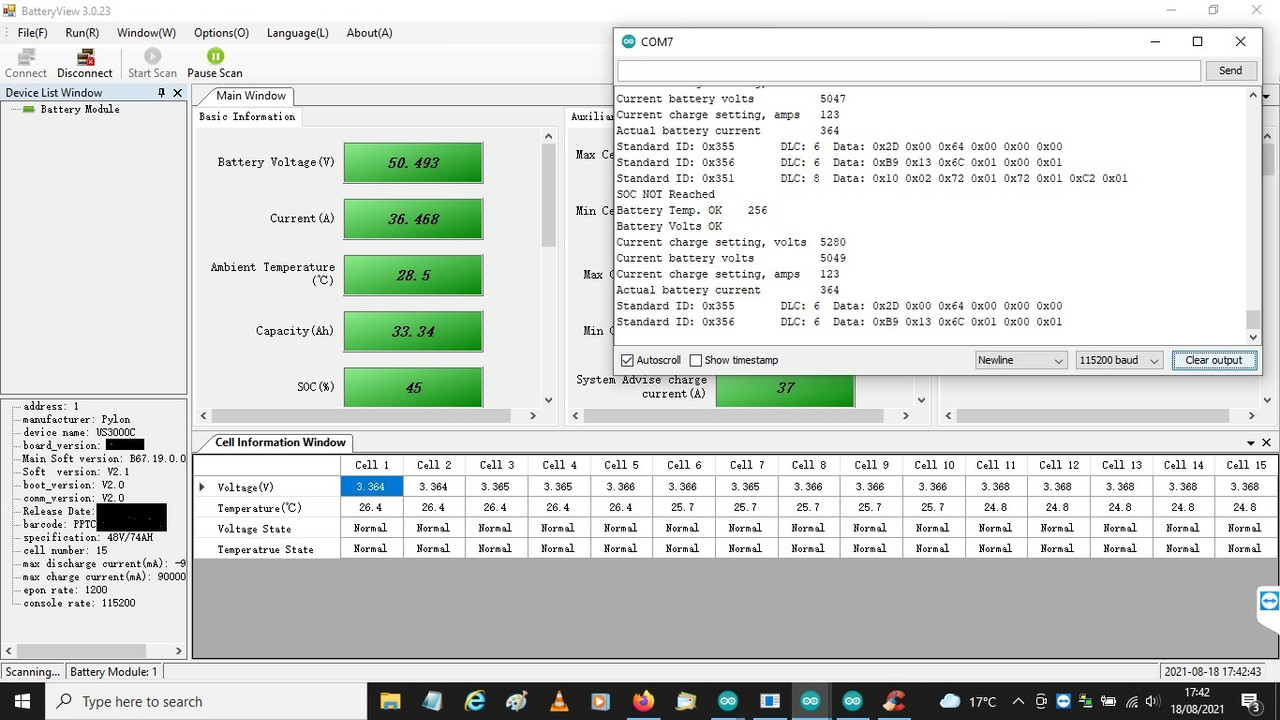Open TeamViewer side panel icon

[x=1269, y=601]
